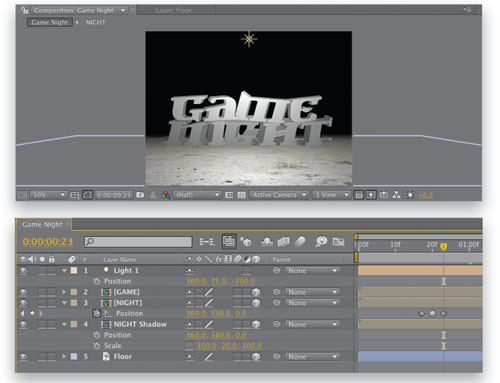The width and height of the screenshot is (500, 383).
Task: Go to the next keyframe on [NIGHT] Position
Action: click(41, 314)
